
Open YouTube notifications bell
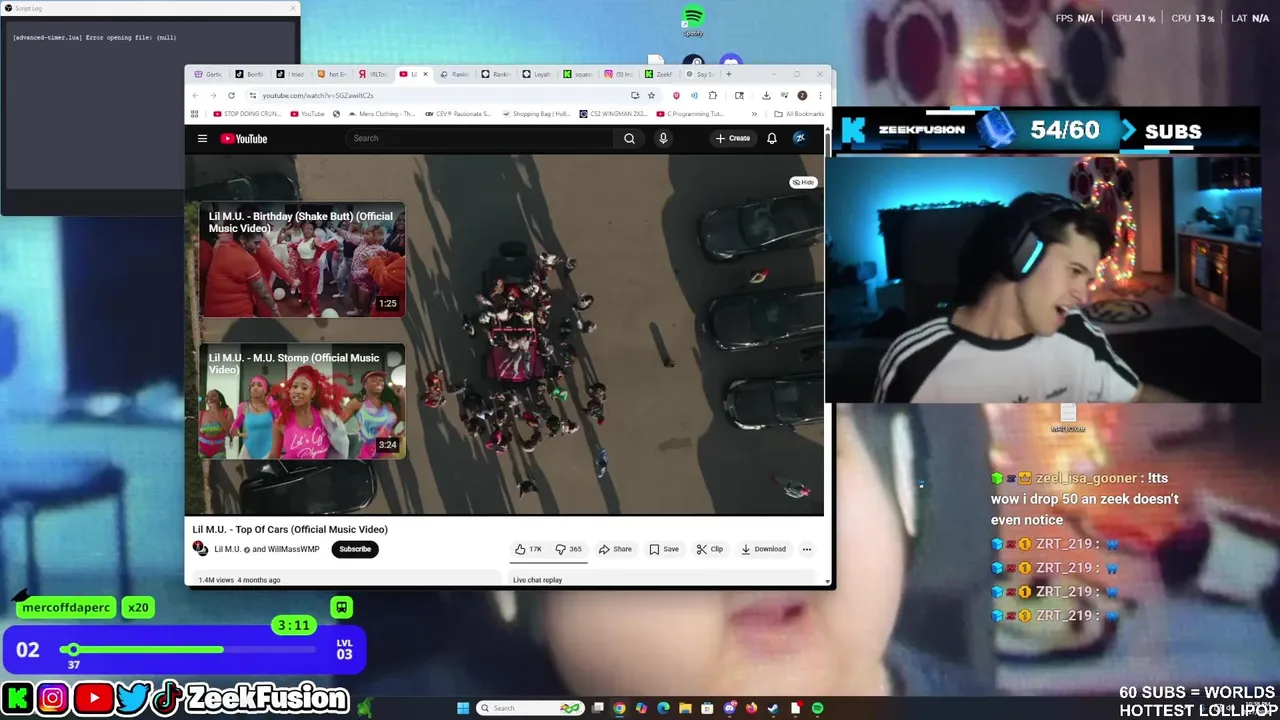(x=772, y=139)
